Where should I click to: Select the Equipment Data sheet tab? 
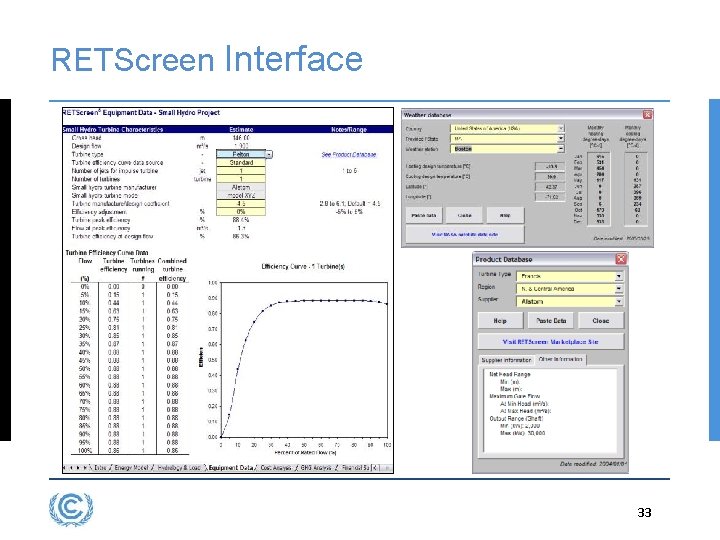click(231, 468)
